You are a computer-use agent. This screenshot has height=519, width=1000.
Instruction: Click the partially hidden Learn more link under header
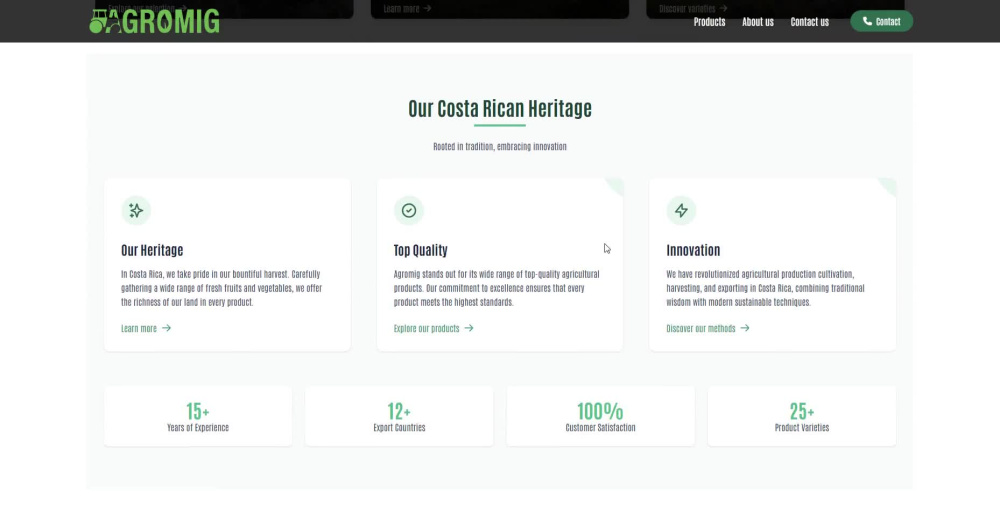408,8
